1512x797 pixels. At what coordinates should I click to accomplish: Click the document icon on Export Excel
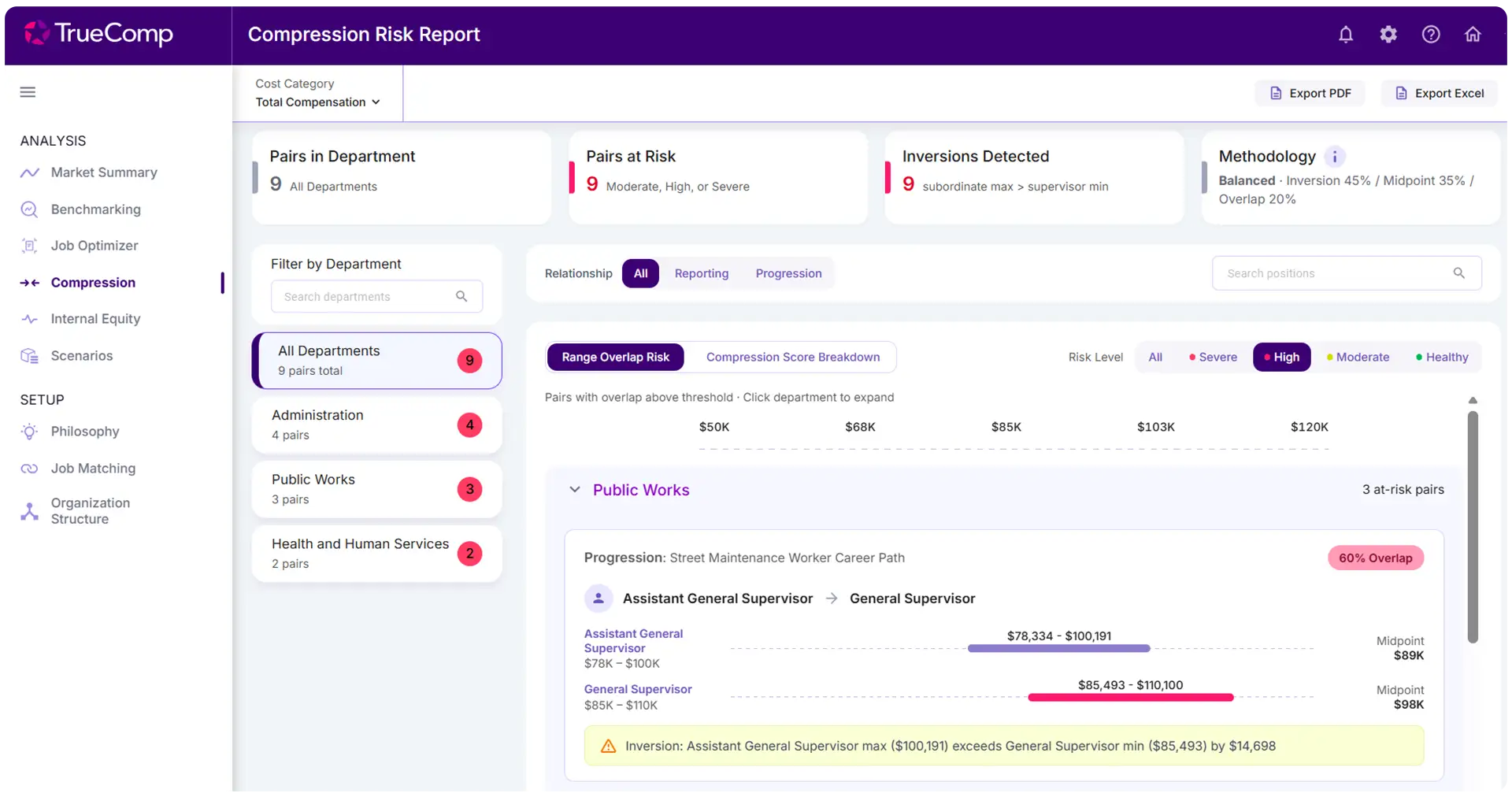point(1401,93)
